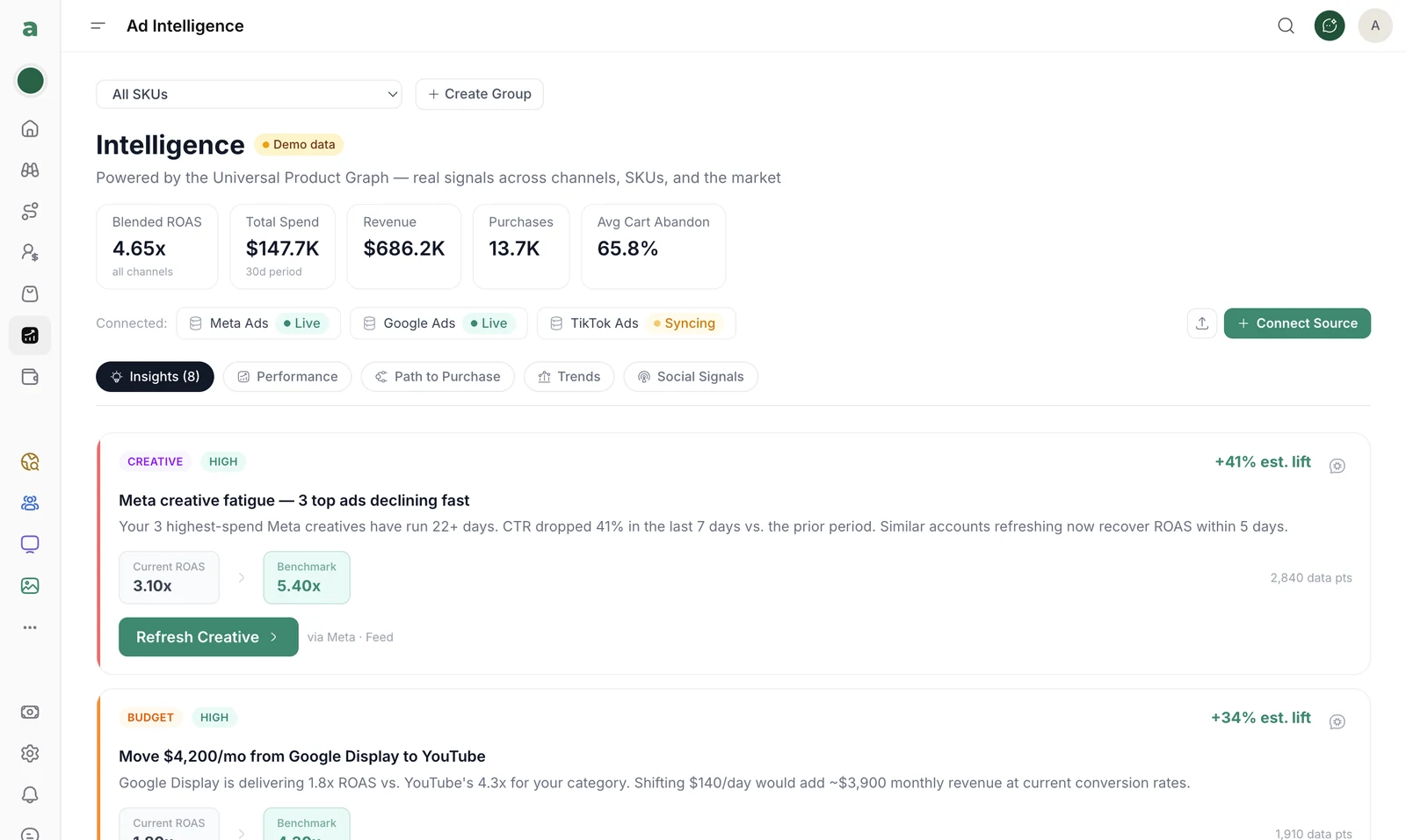Switch to the Performance tab

point(287,376)
